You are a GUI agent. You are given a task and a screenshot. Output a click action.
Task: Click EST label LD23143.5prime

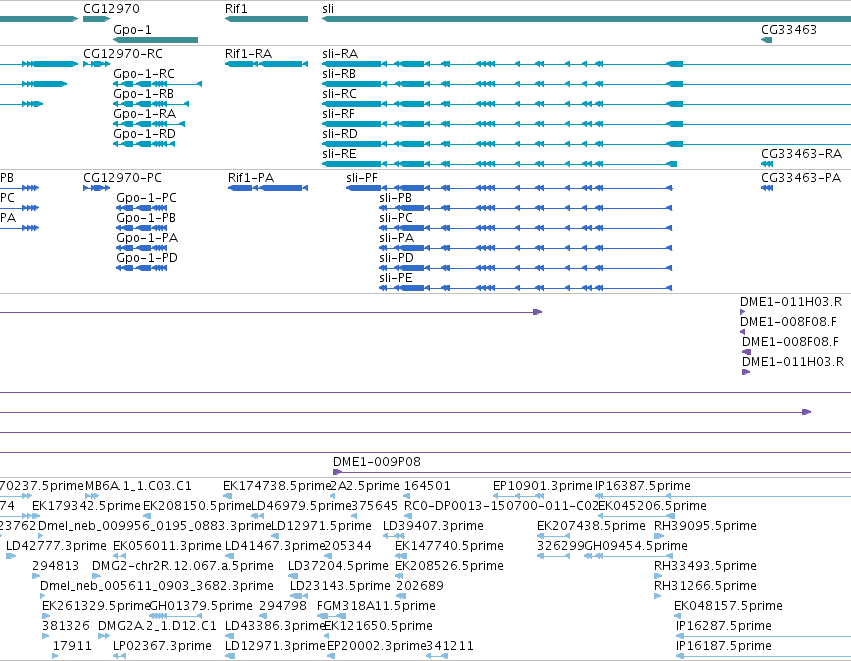click(340, 586)
